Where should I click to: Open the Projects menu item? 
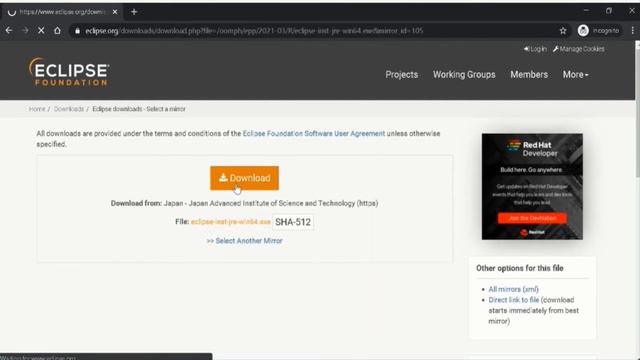[x=402, y=75]
